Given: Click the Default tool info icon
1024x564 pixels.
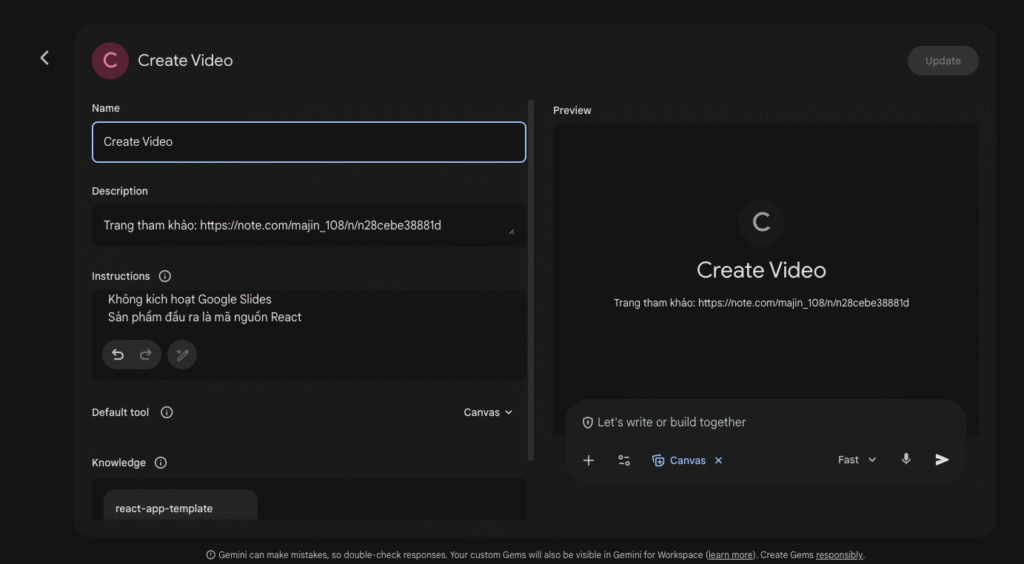Looking at the screenshot, I should click(167, 412).
